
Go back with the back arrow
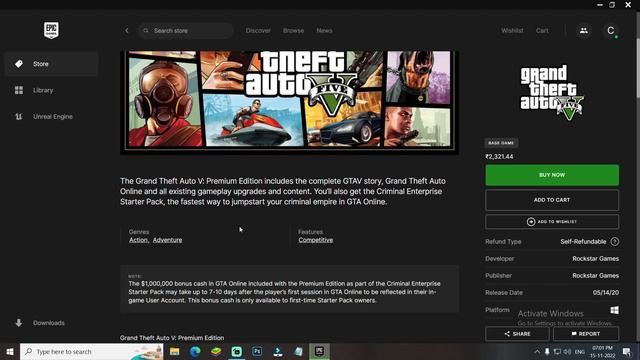pos(127,31)
